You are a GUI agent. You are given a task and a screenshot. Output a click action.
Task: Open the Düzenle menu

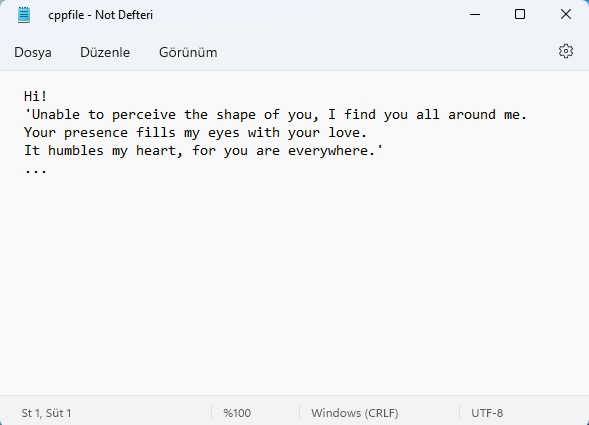(105, 52)
